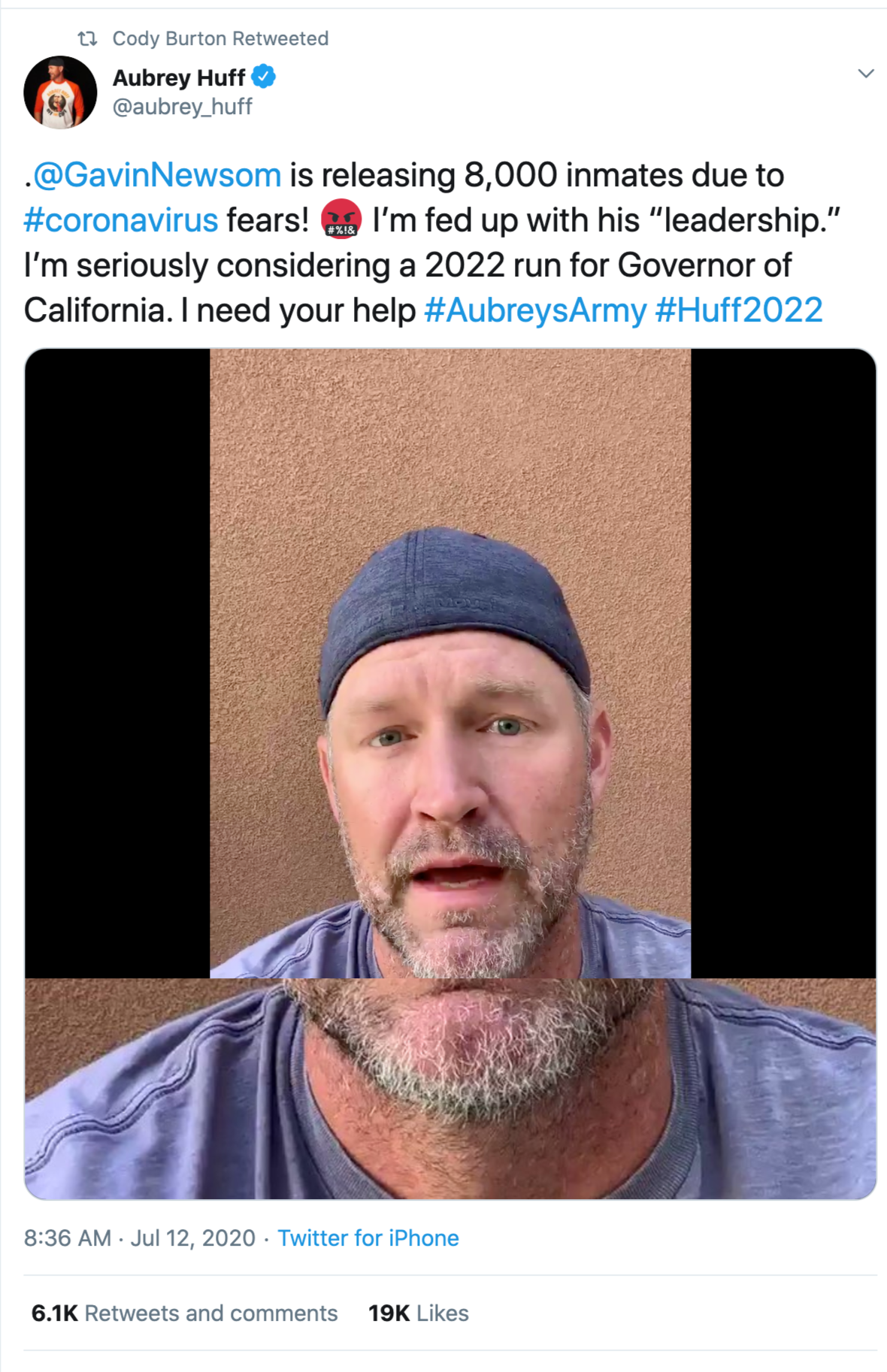The image size is (887, 1372).
Task: Open the #AubreysArmy hashtag
Action: click(x=535, y=310)
